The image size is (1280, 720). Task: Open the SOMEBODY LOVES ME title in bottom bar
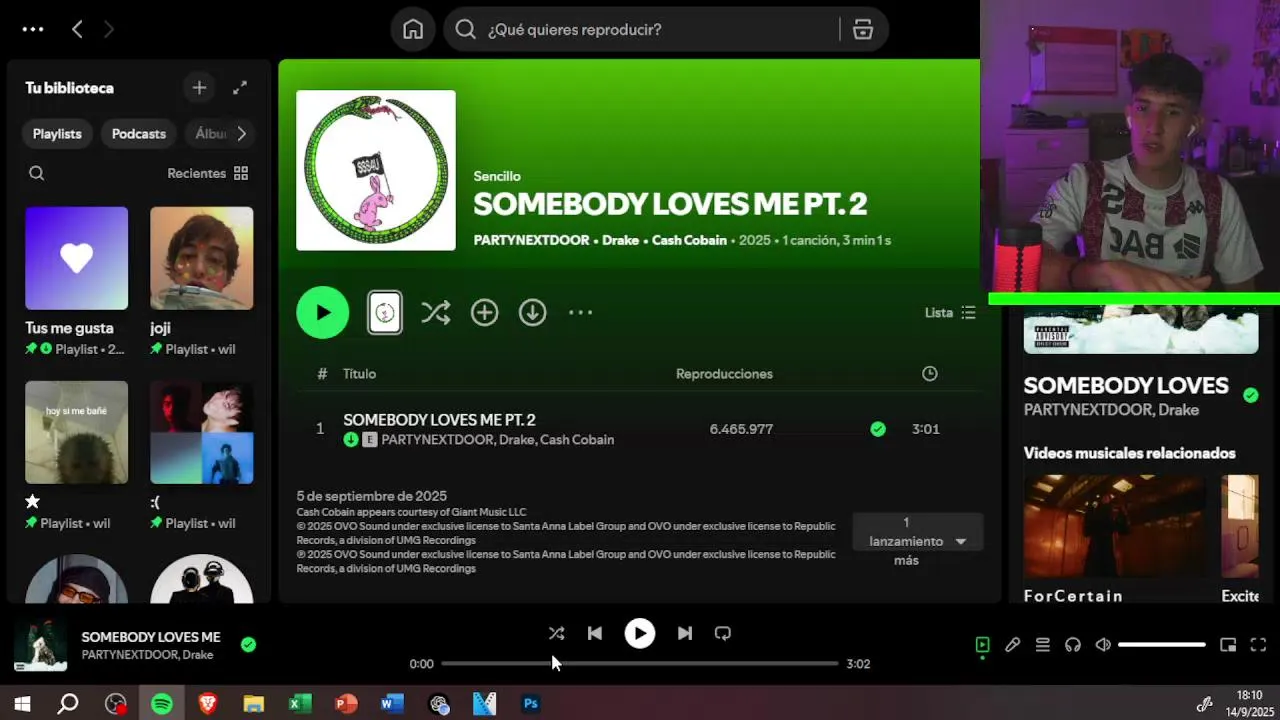click(151, 637)
